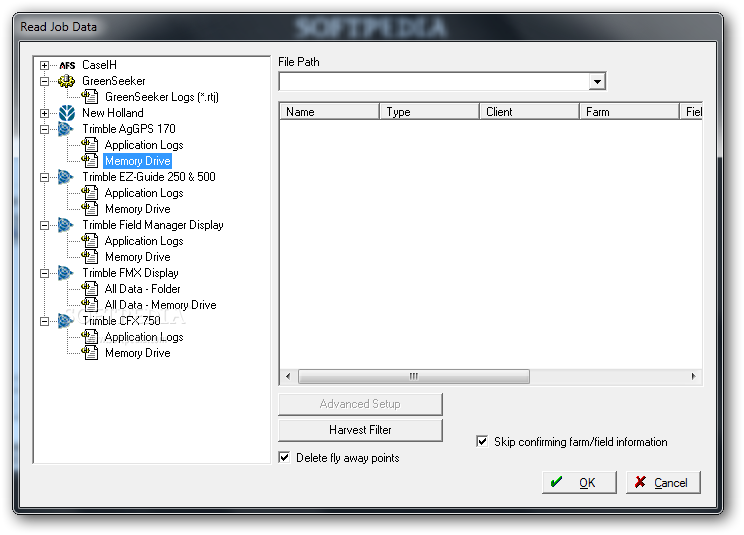
Task: Click the GreenSeeker gear icon
Action: [66, 81]
